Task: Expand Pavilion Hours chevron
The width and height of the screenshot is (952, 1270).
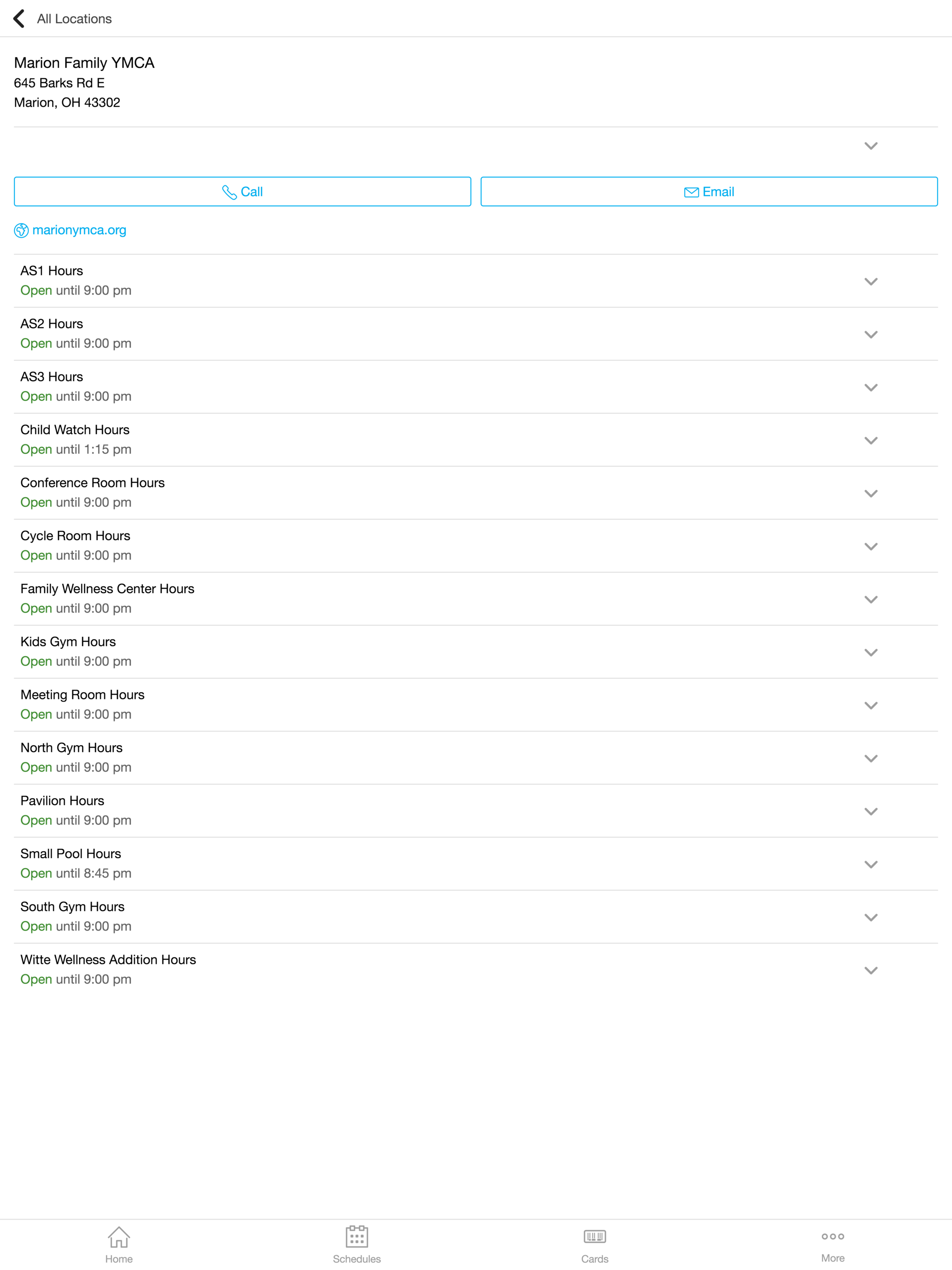Action: (871, 811)
